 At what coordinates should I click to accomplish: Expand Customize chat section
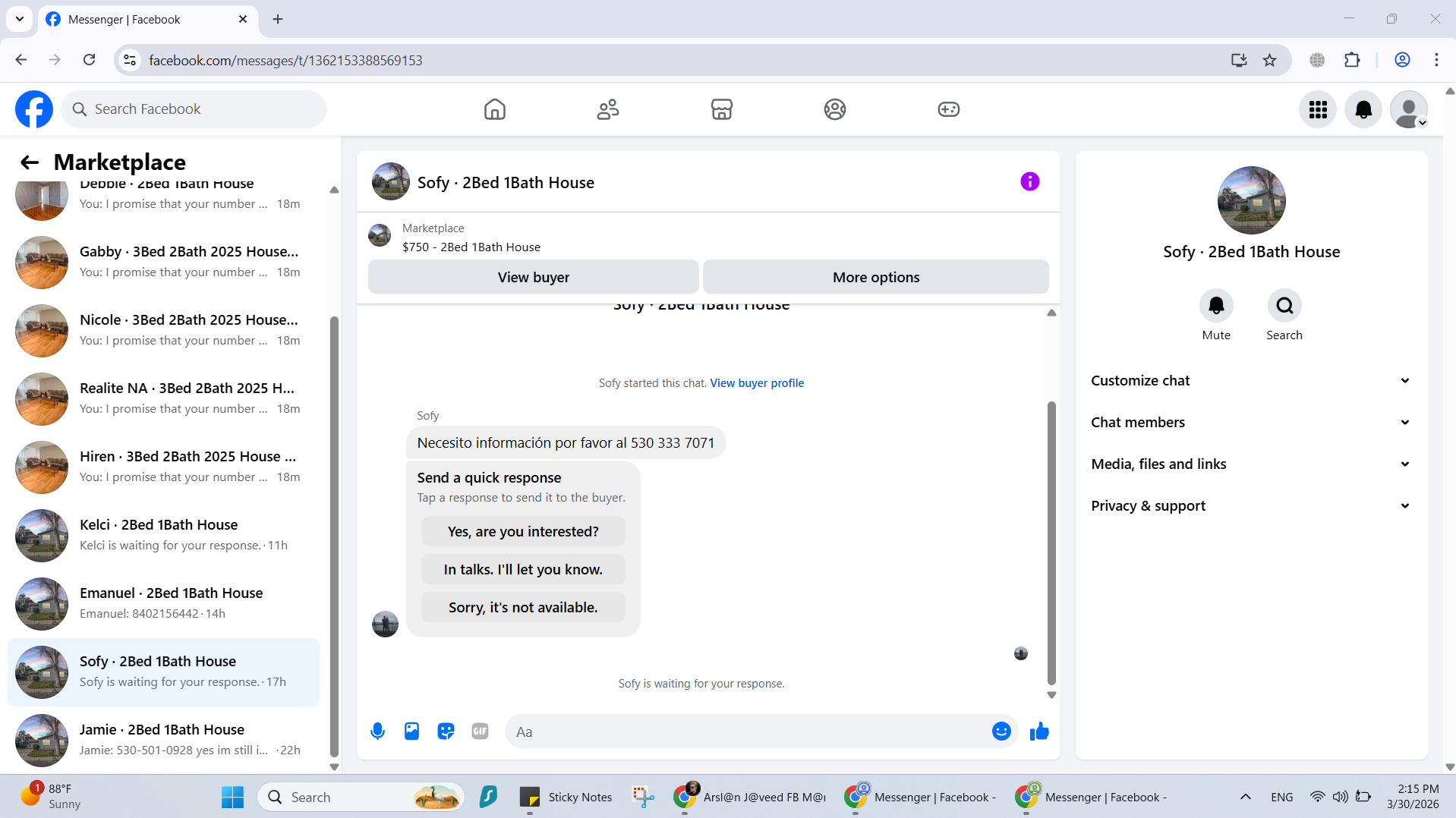[1251, 381]
